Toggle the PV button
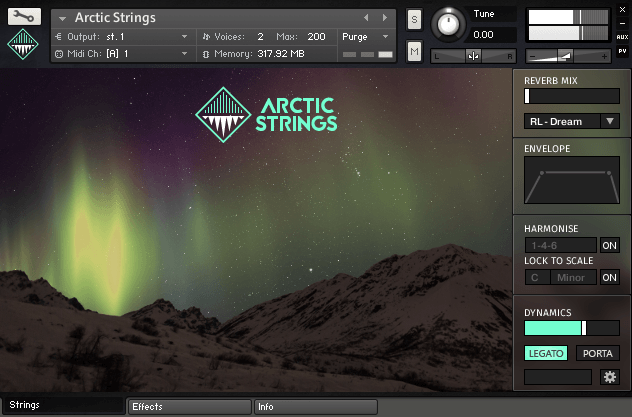The width and height of the screenshot is (632, 417). [622, 51]
